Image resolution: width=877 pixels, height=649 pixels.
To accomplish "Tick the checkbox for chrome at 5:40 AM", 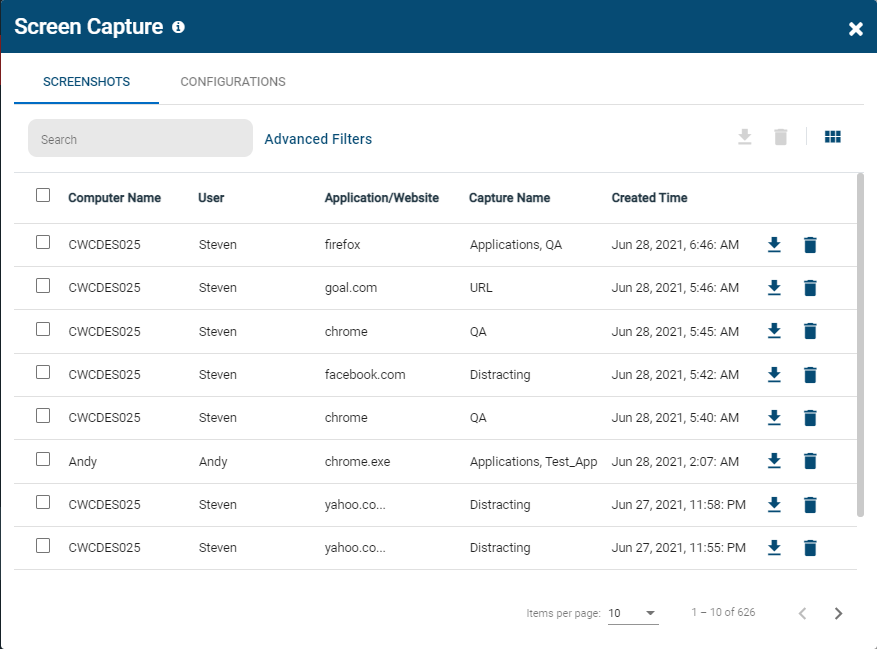I will pos(43,416).
